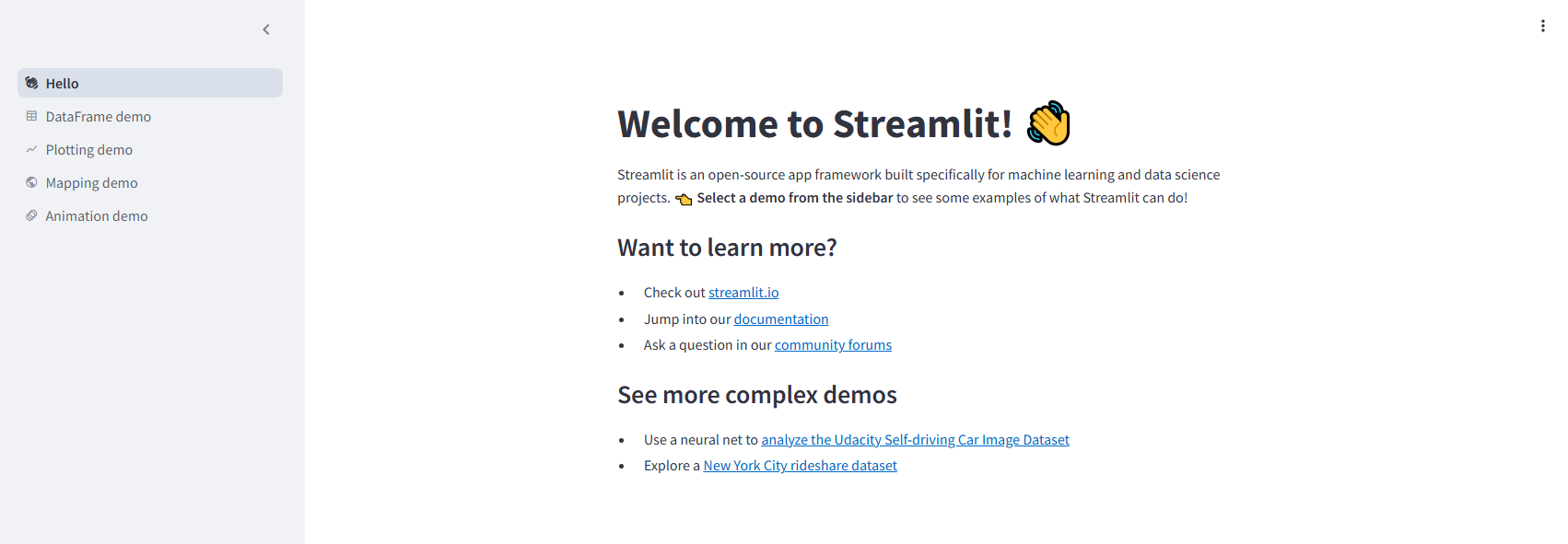Click the pointing hand emoji in paragraph
The width and height of the screenshot is (1568, 544).
[684, 199]
